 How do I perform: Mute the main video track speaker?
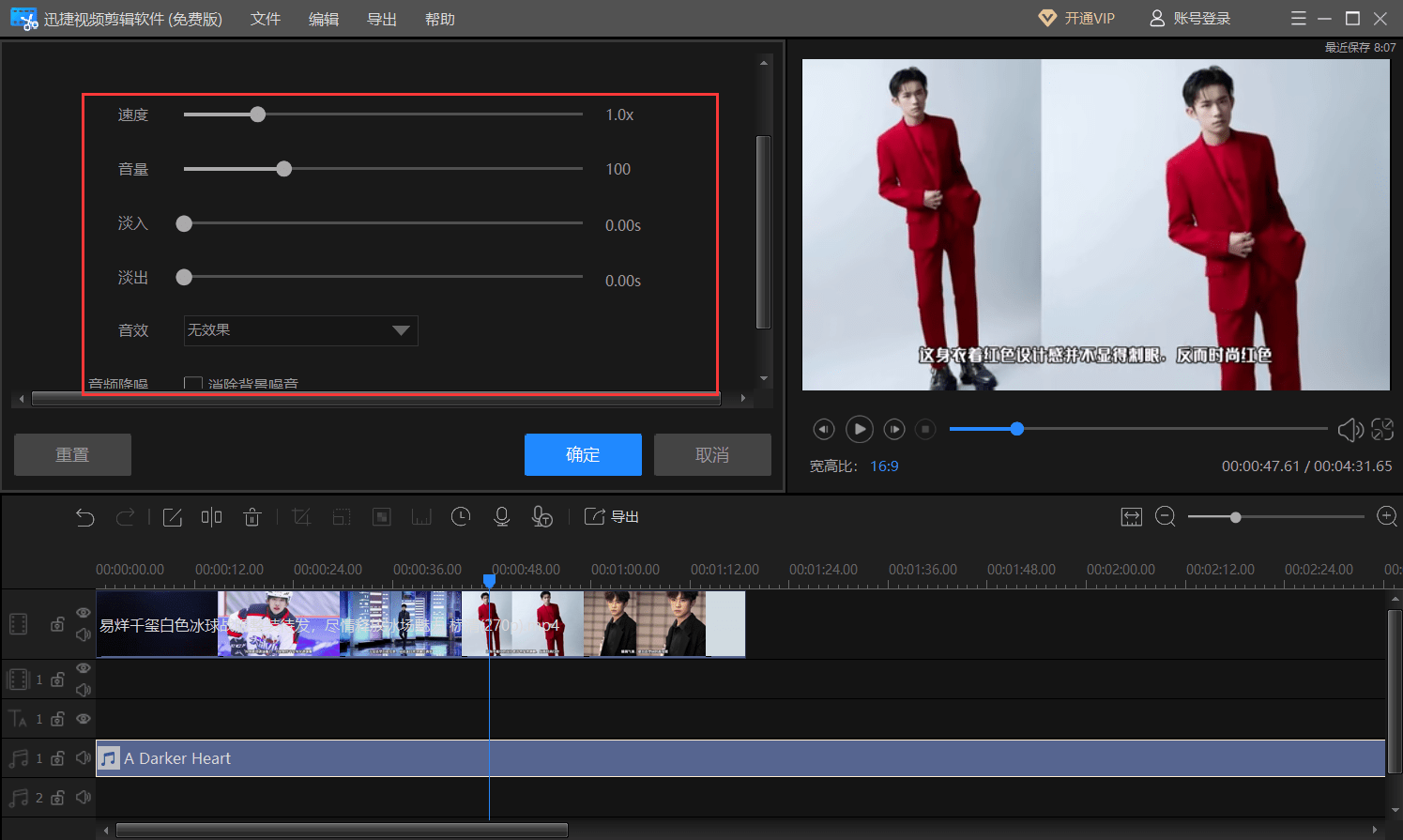pyautogui.click(x=84, y=635)
